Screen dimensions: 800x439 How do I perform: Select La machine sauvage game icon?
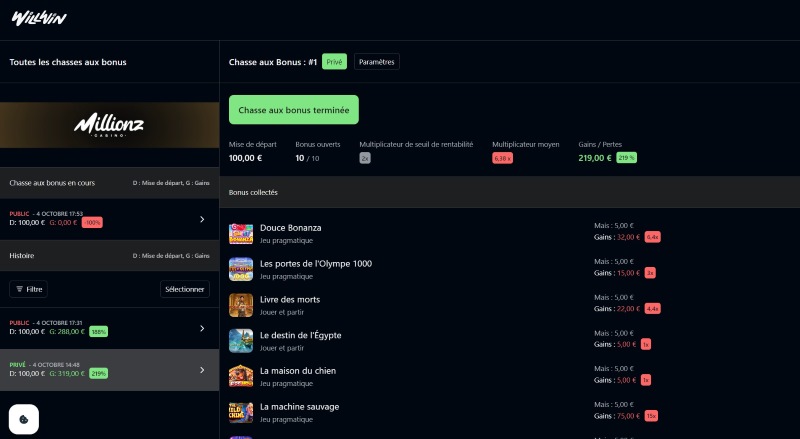pos(240,412)
